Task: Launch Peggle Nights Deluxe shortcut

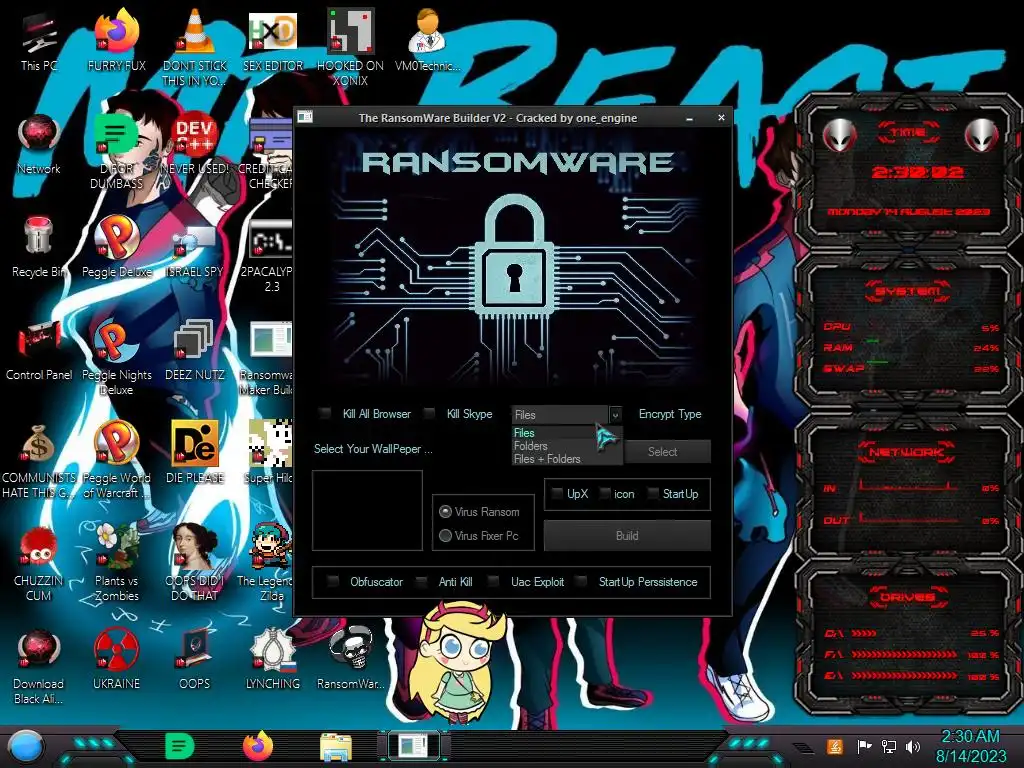Action: [x=117, y=358]
